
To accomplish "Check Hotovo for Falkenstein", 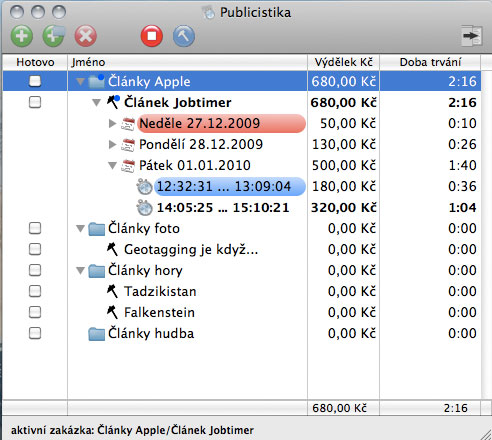I will [x=35, y=312].
